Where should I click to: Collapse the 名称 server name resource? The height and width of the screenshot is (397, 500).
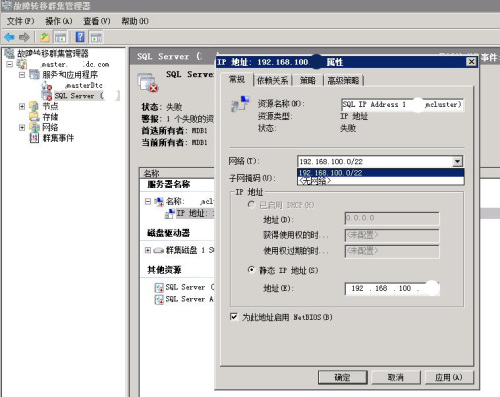(148, 201)
